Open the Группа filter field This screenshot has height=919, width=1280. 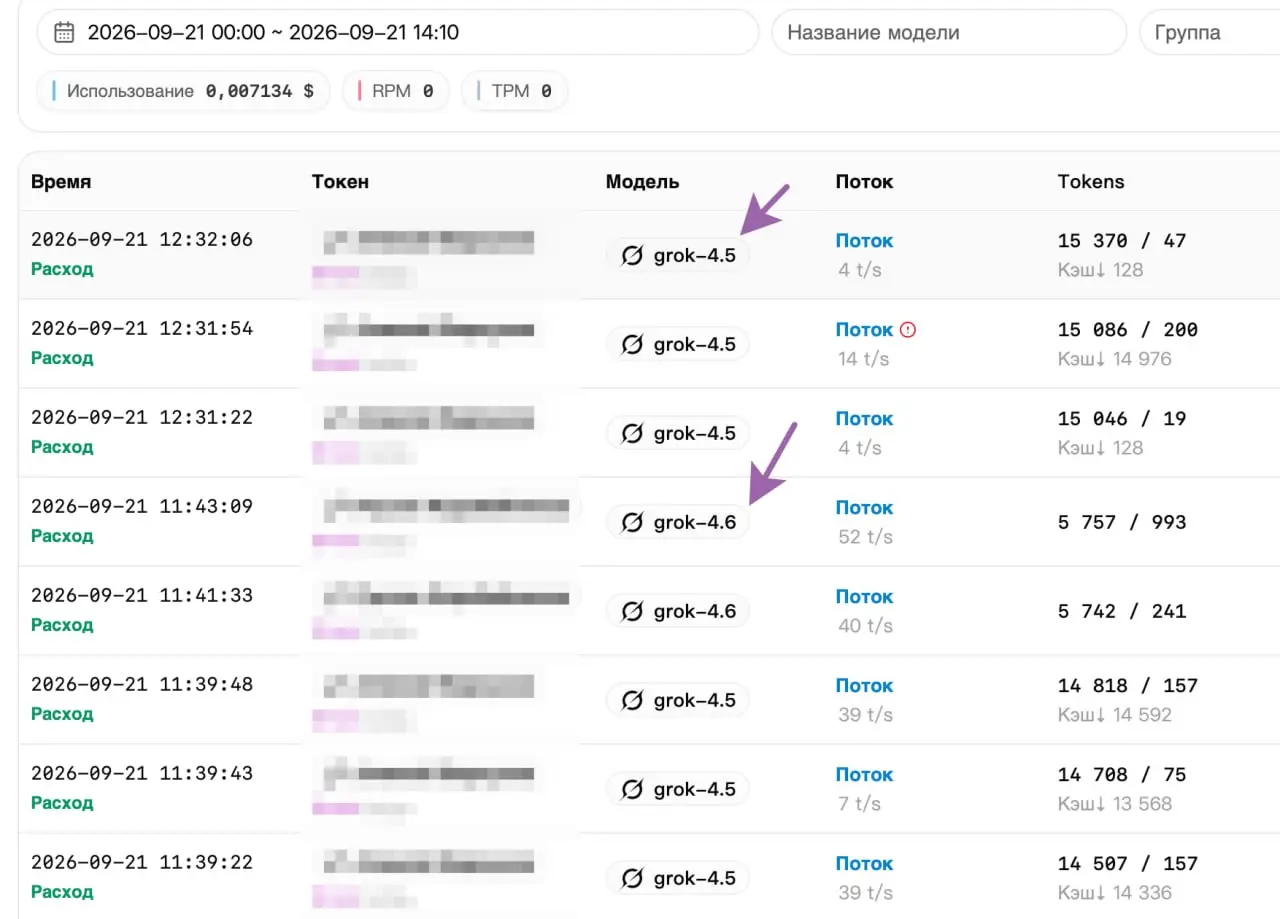coord(1209,33)
